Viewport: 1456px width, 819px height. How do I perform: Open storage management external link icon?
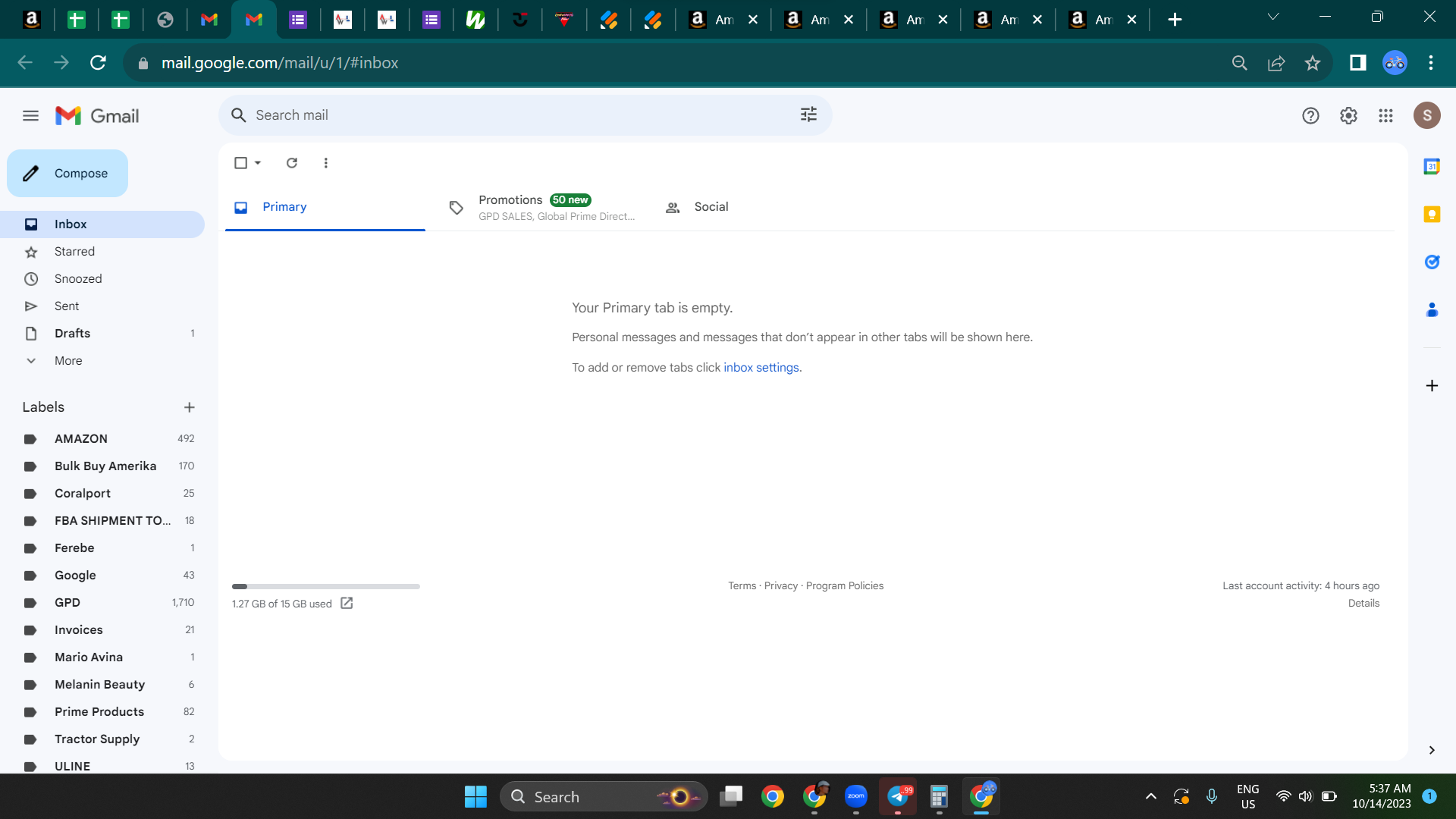pyautogui.click(x=347, y=604)
